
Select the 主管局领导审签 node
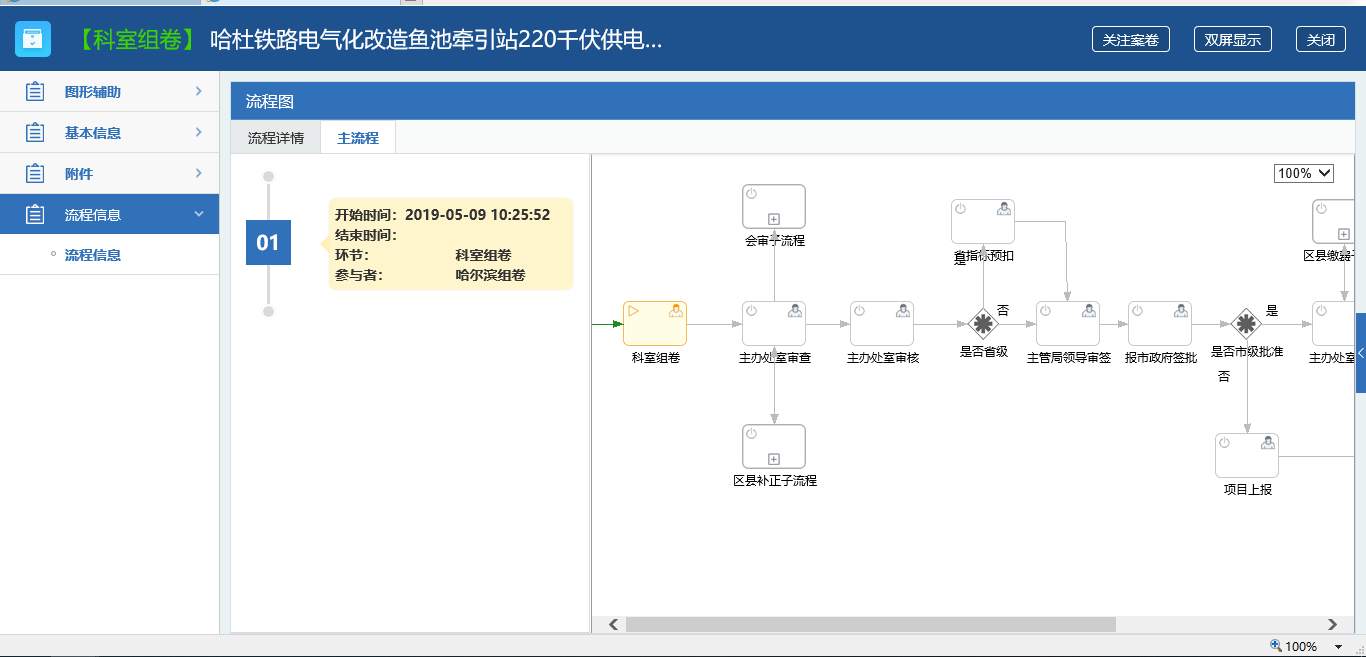click(x=1068, y=323)
